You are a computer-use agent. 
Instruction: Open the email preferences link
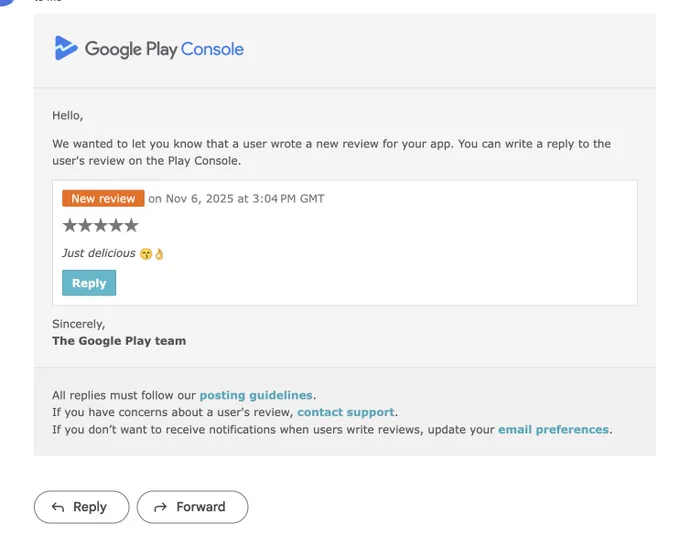click(553, 429)
